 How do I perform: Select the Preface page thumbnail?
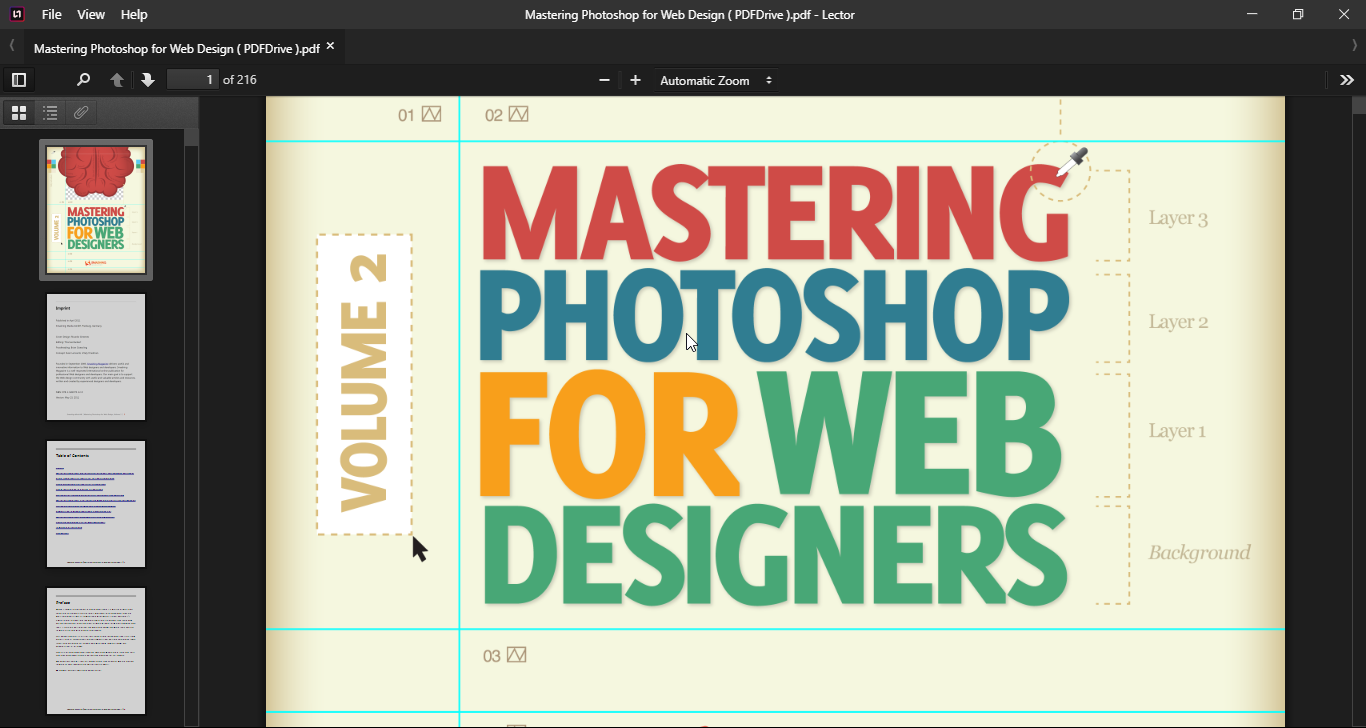[96, 651]
